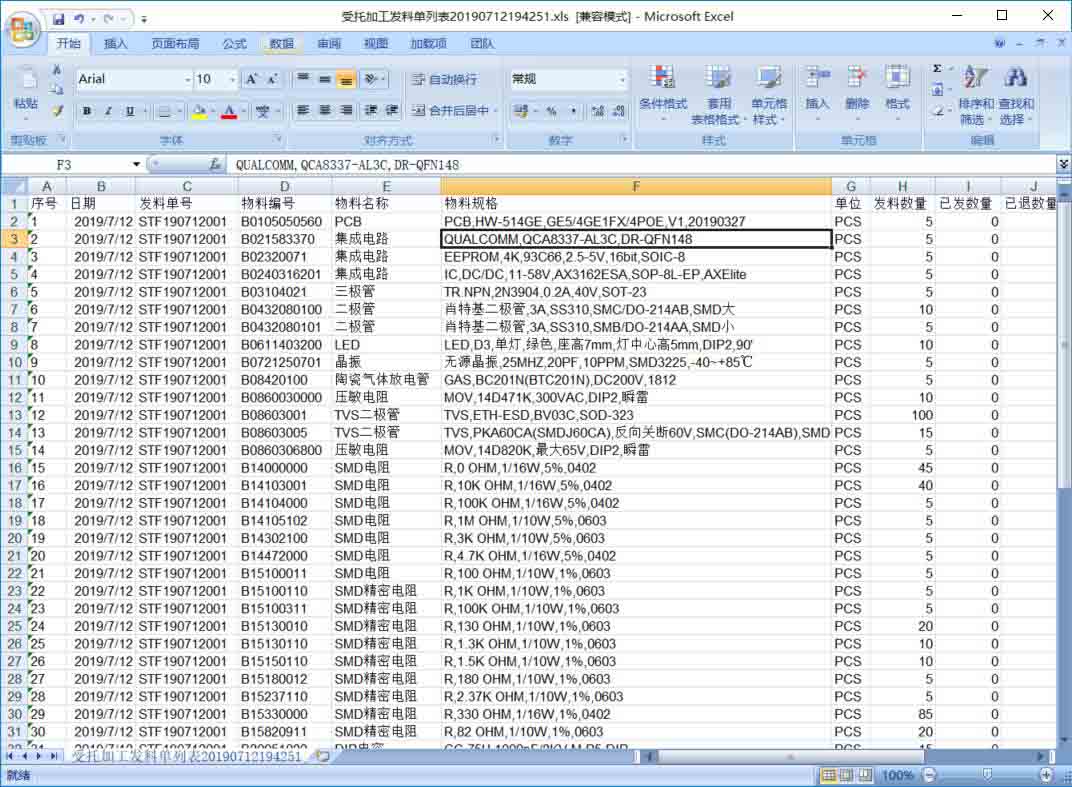This screenshot has height=787, width=1072.
Task: Open the Arial font name dropdown
Action: tap(187, 79)
